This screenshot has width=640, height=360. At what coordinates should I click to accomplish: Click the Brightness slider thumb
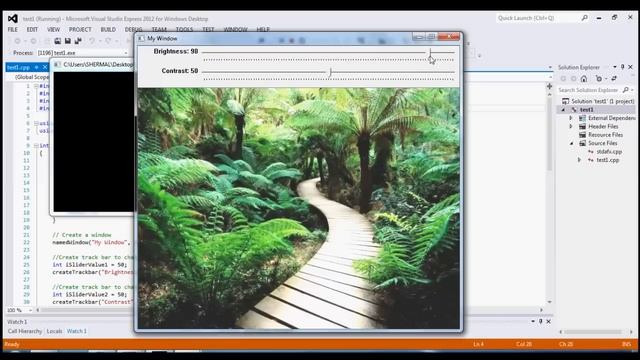(x=430, y=53)
